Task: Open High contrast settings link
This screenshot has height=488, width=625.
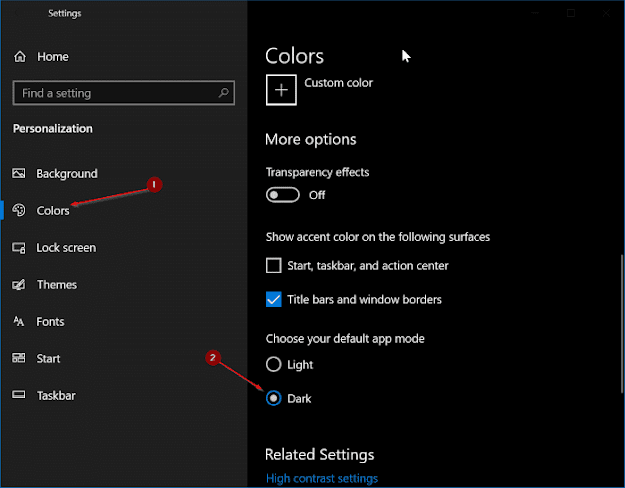Action: [x=322, y=478]
